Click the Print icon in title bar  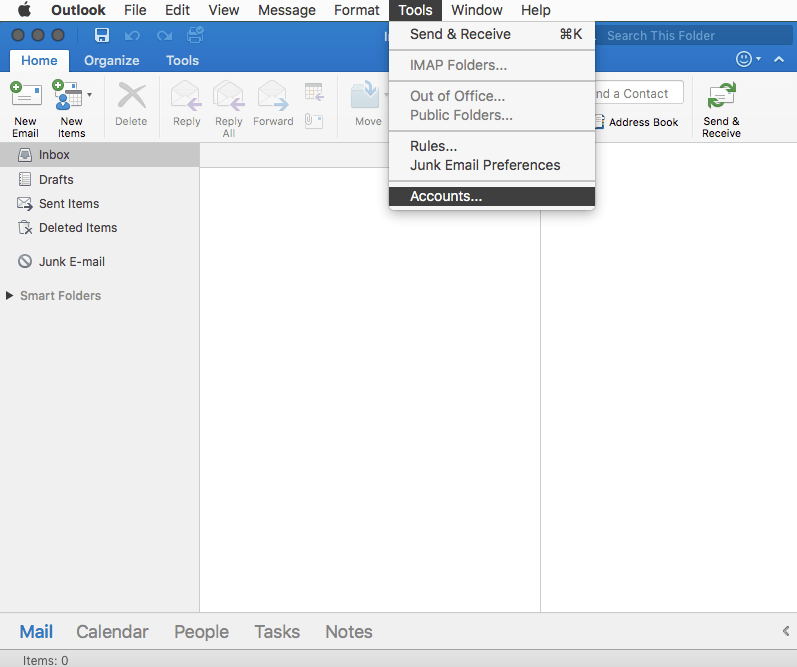click(x=195, y=35)
